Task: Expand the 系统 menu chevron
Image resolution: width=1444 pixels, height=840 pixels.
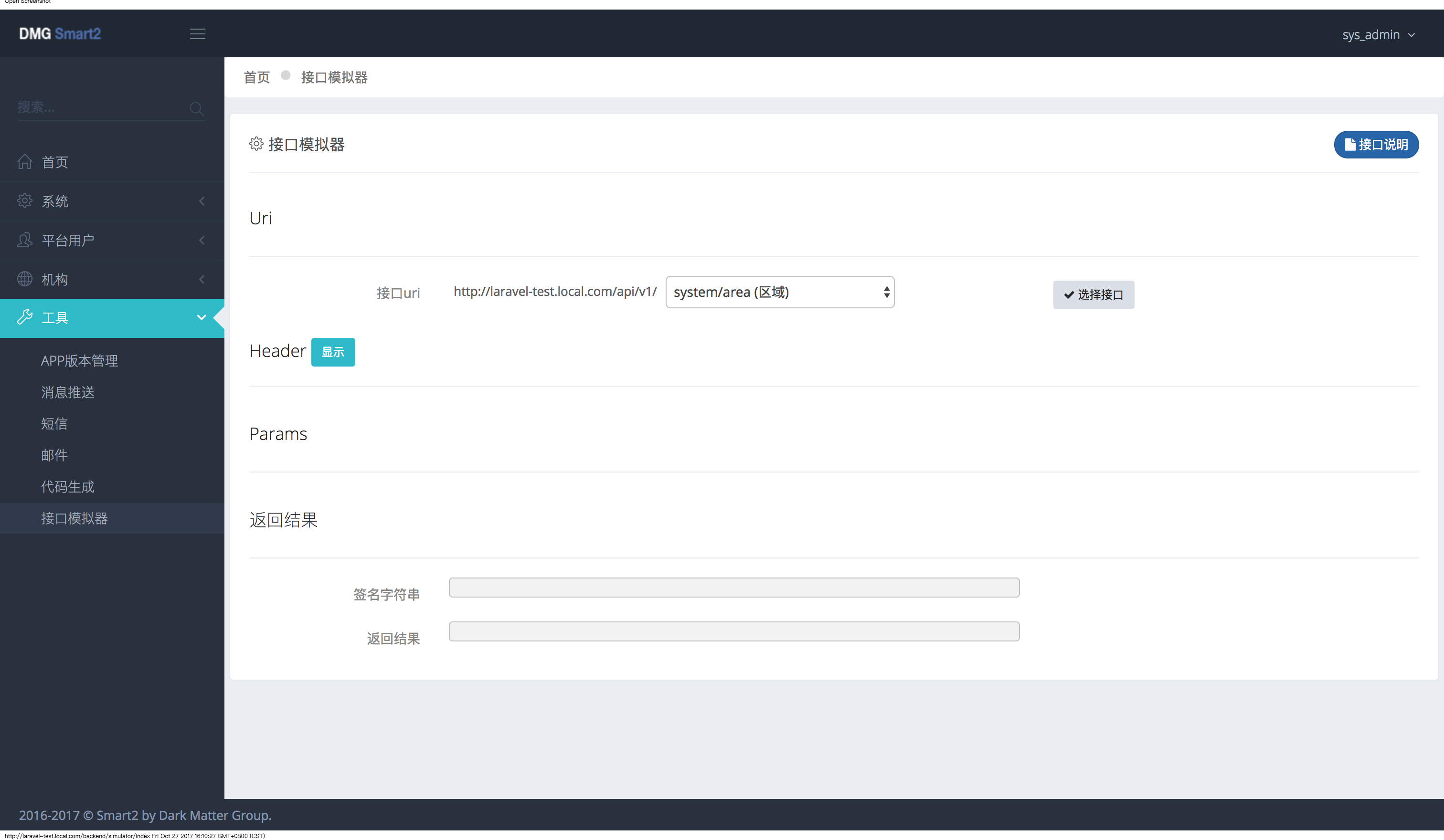Action: (202, 201)
